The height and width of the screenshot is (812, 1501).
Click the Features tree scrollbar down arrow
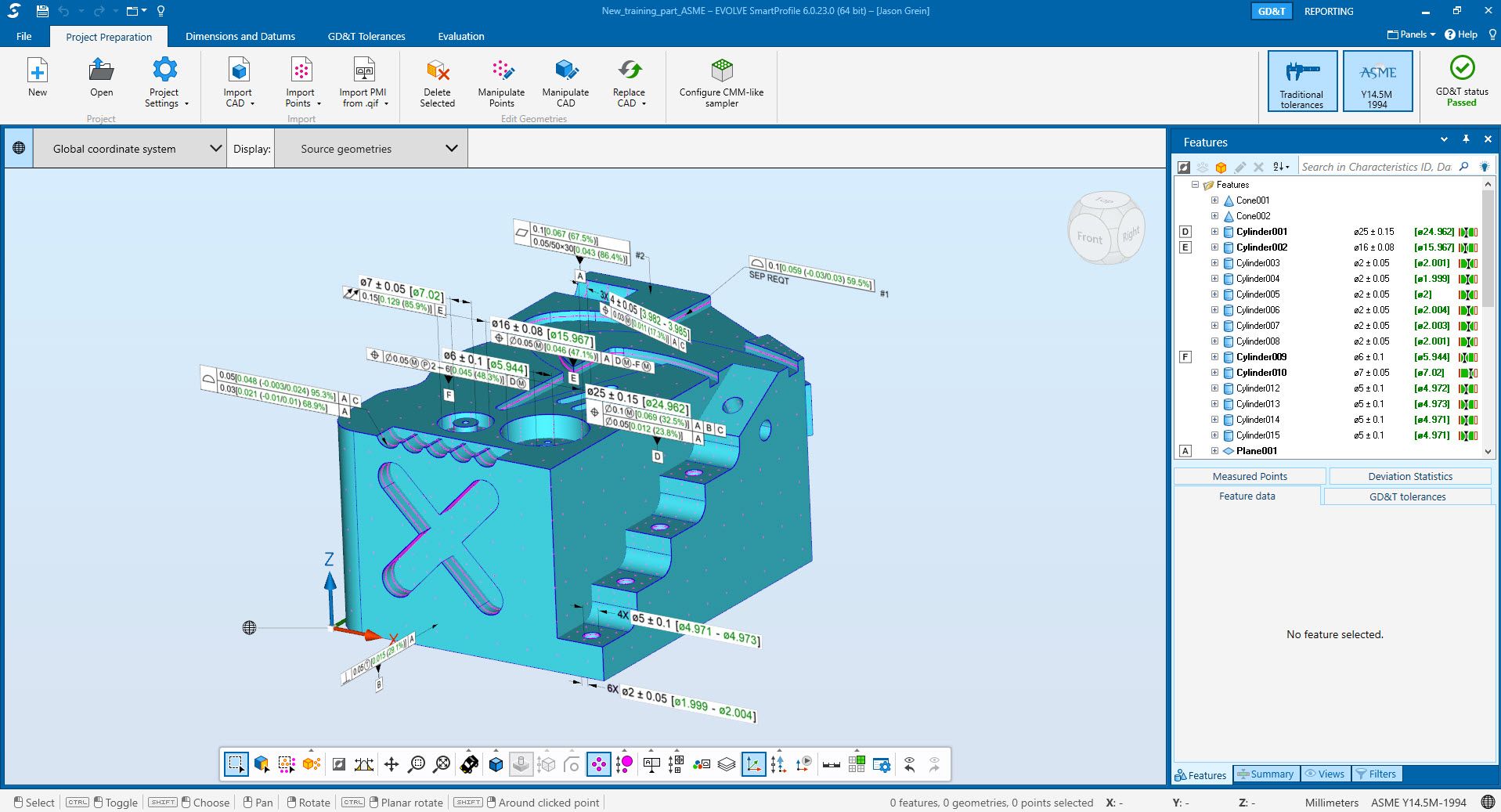pyautogui.click(x=1488, y=452)
